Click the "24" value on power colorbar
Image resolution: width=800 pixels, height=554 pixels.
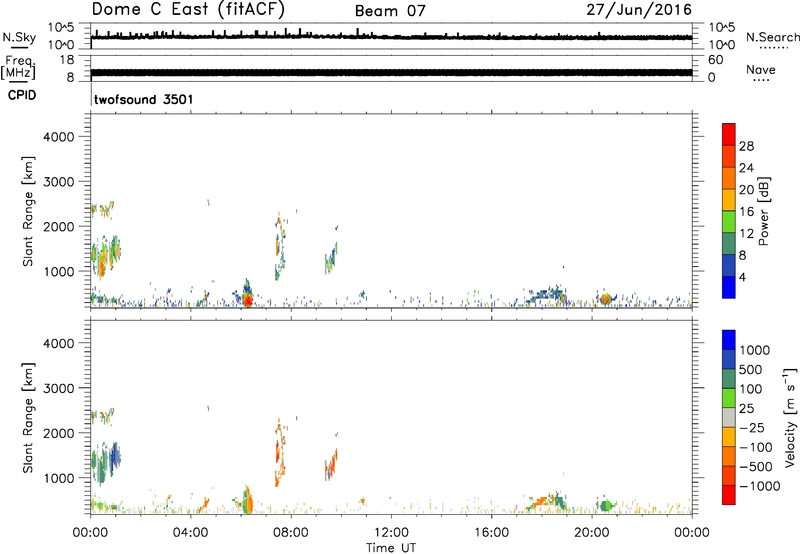pos(746,168)
